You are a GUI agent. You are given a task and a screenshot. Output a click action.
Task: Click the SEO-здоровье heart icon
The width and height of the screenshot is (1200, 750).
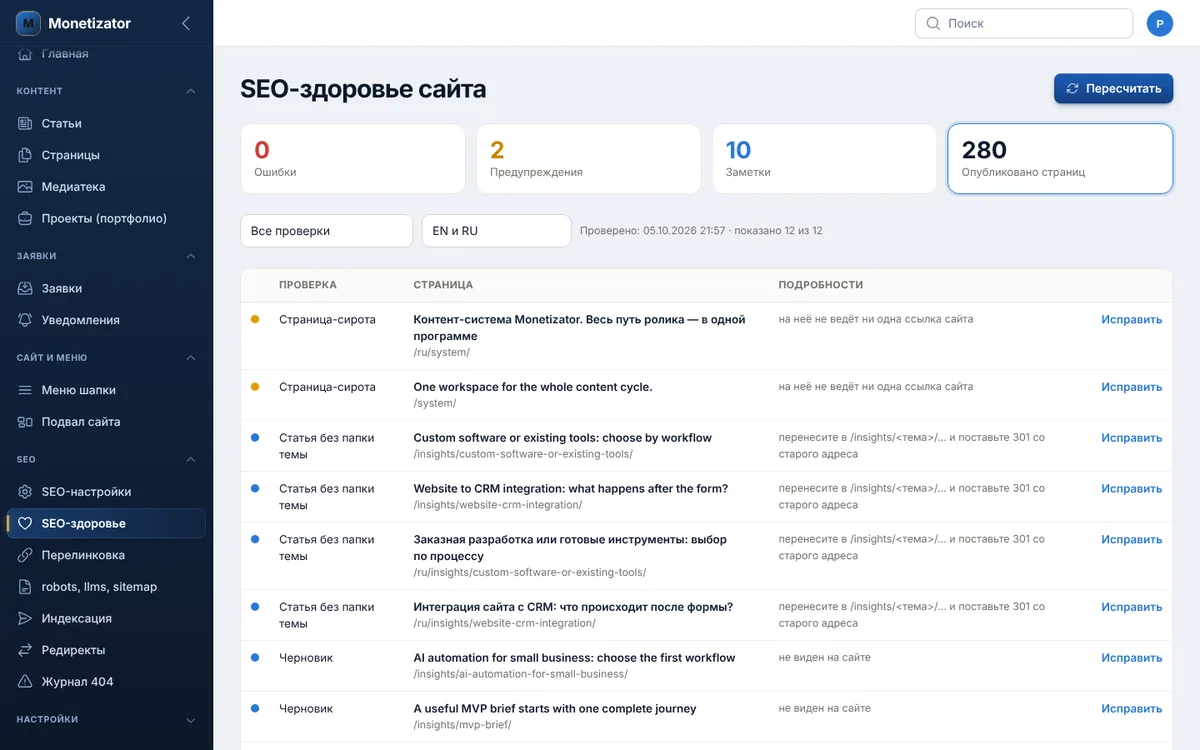coord(25,523)
